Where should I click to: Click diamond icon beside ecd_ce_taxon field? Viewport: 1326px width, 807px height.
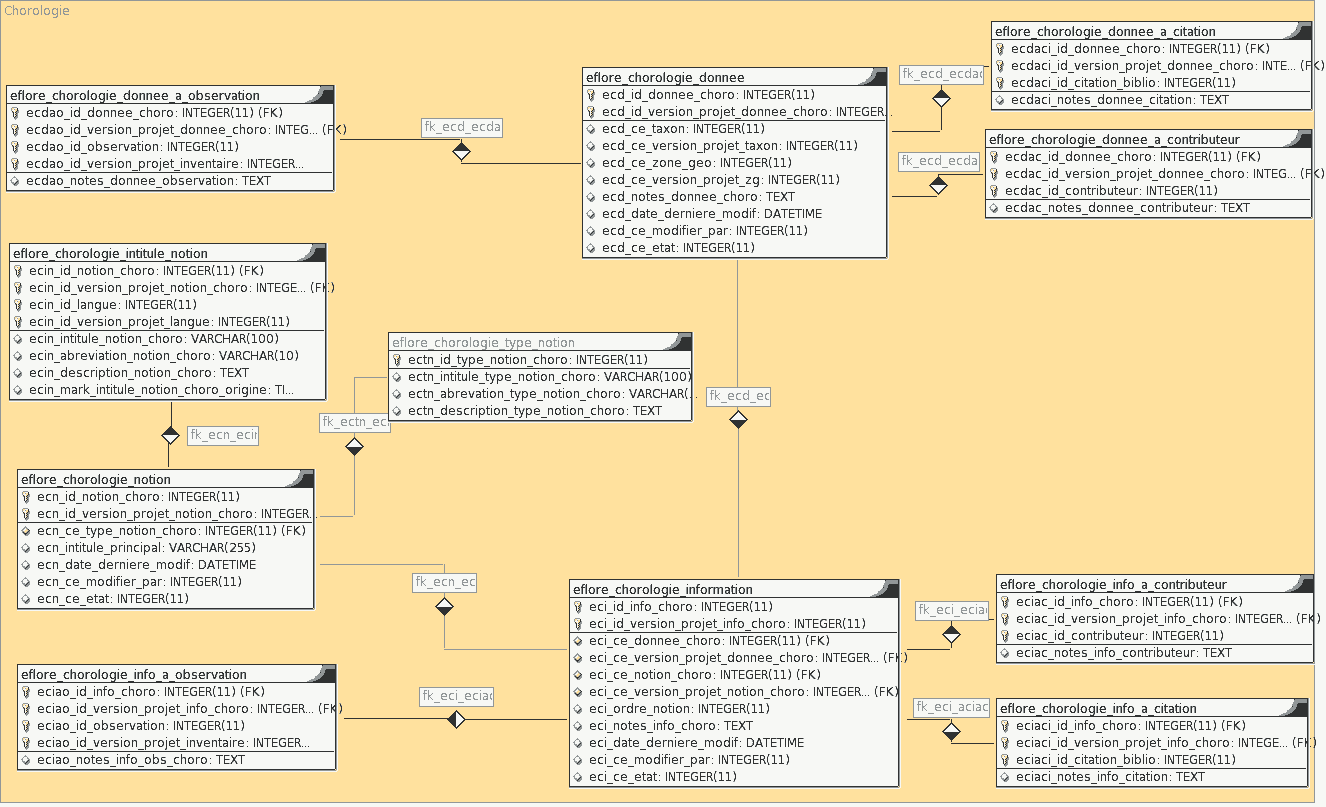(x=592, y=129)
